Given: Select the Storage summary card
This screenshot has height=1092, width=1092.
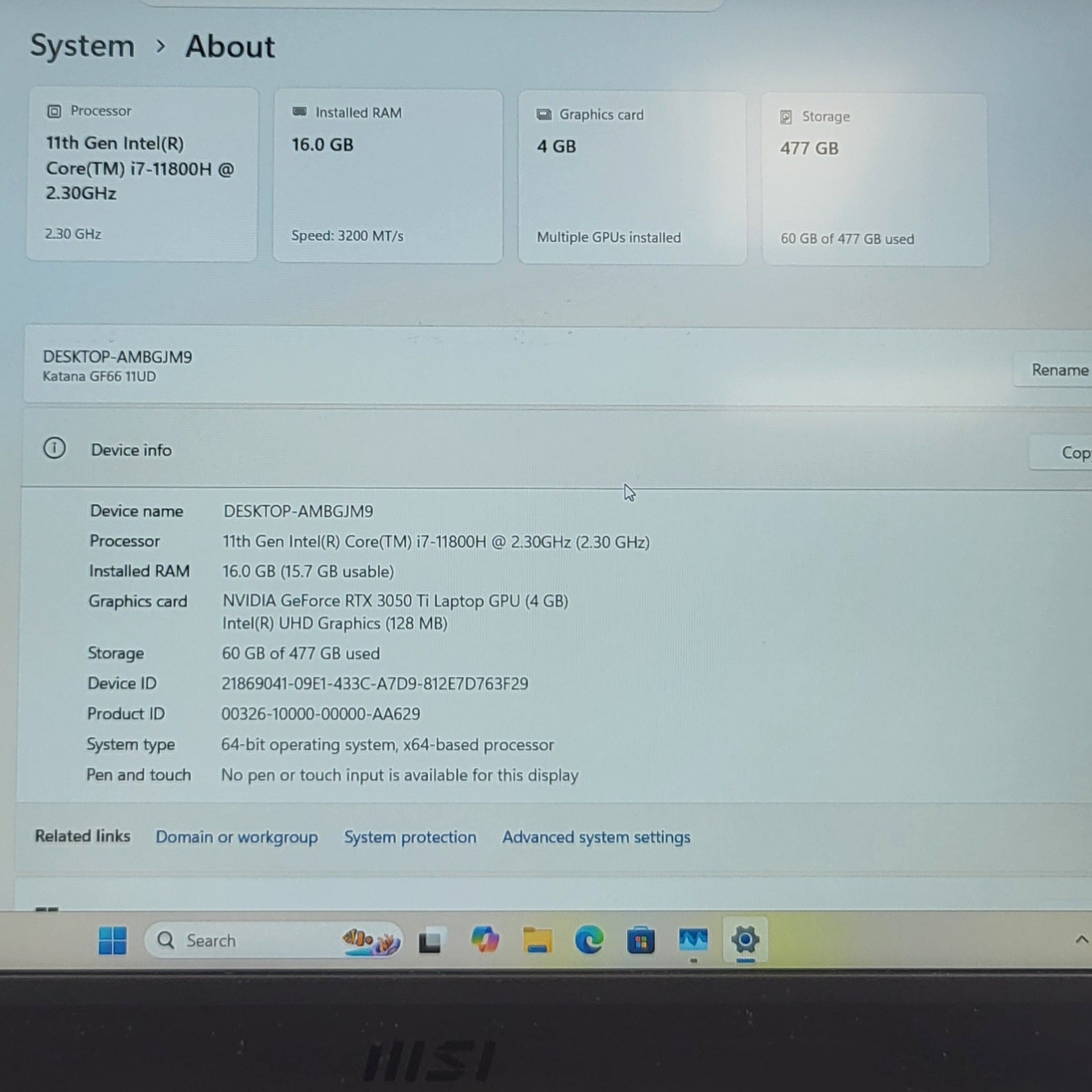Looking at the screenshot, I should pyautogui.click(x=875, y=180).
